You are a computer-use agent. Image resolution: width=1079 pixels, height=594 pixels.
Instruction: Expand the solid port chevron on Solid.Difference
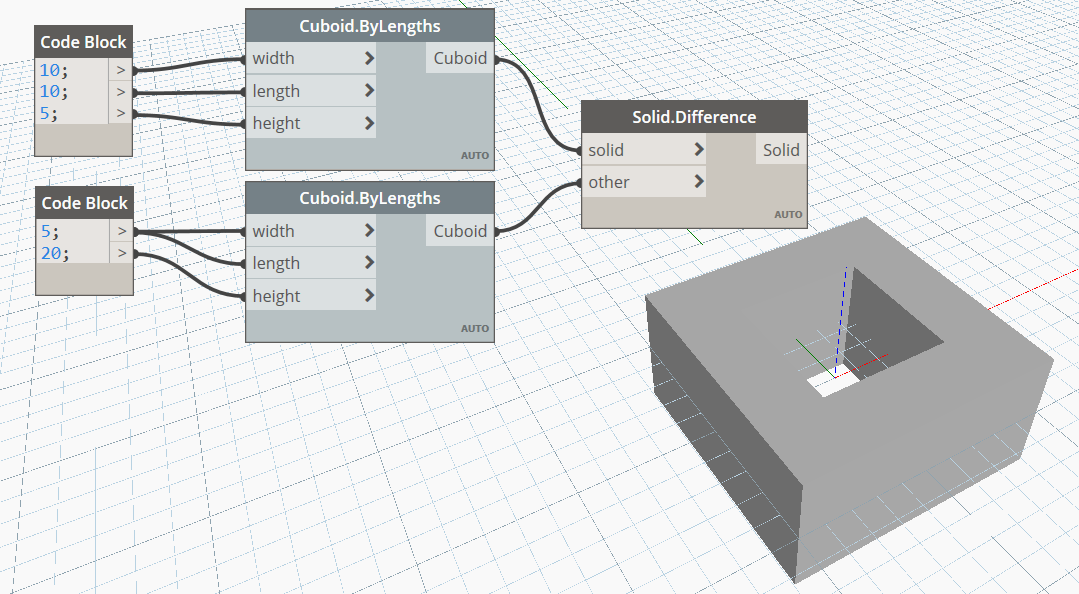point(699,149)
